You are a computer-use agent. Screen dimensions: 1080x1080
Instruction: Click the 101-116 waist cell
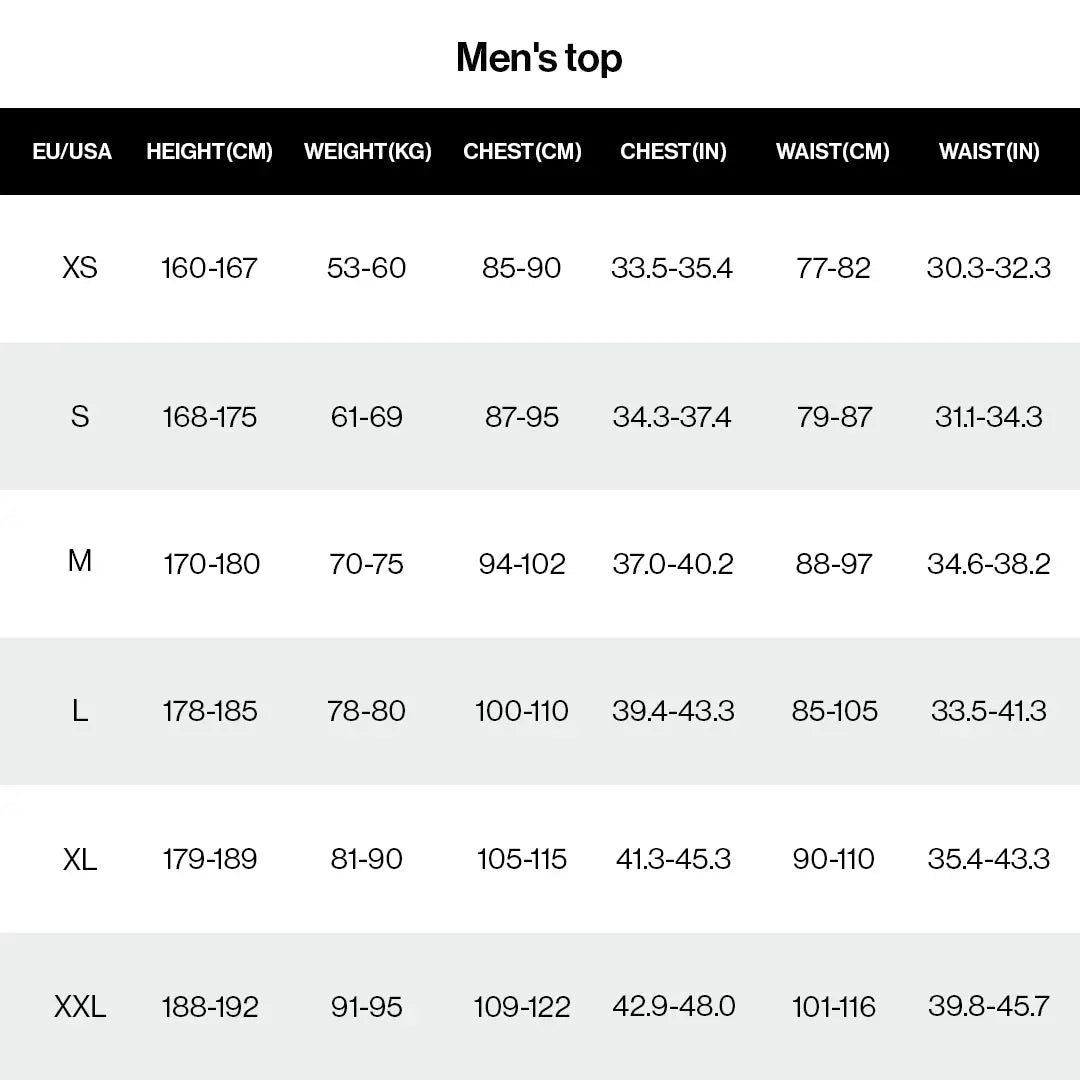tap(833, 1007)
